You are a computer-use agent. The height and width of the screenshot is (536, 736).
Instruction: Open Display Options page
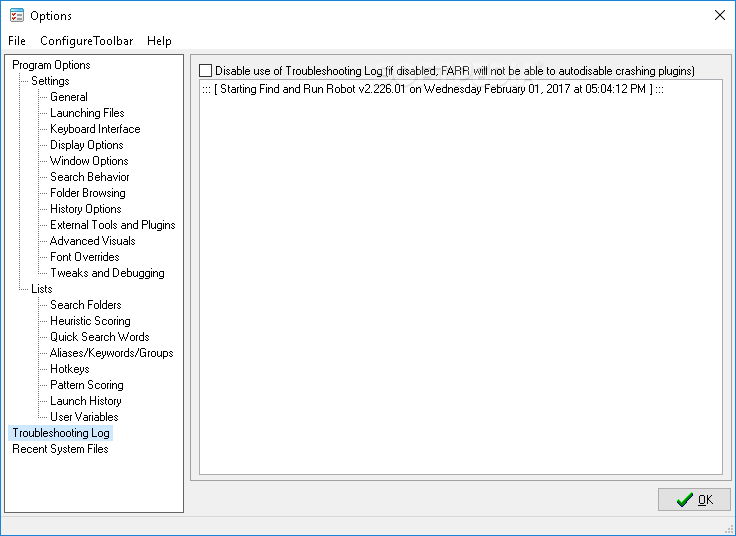87,145
